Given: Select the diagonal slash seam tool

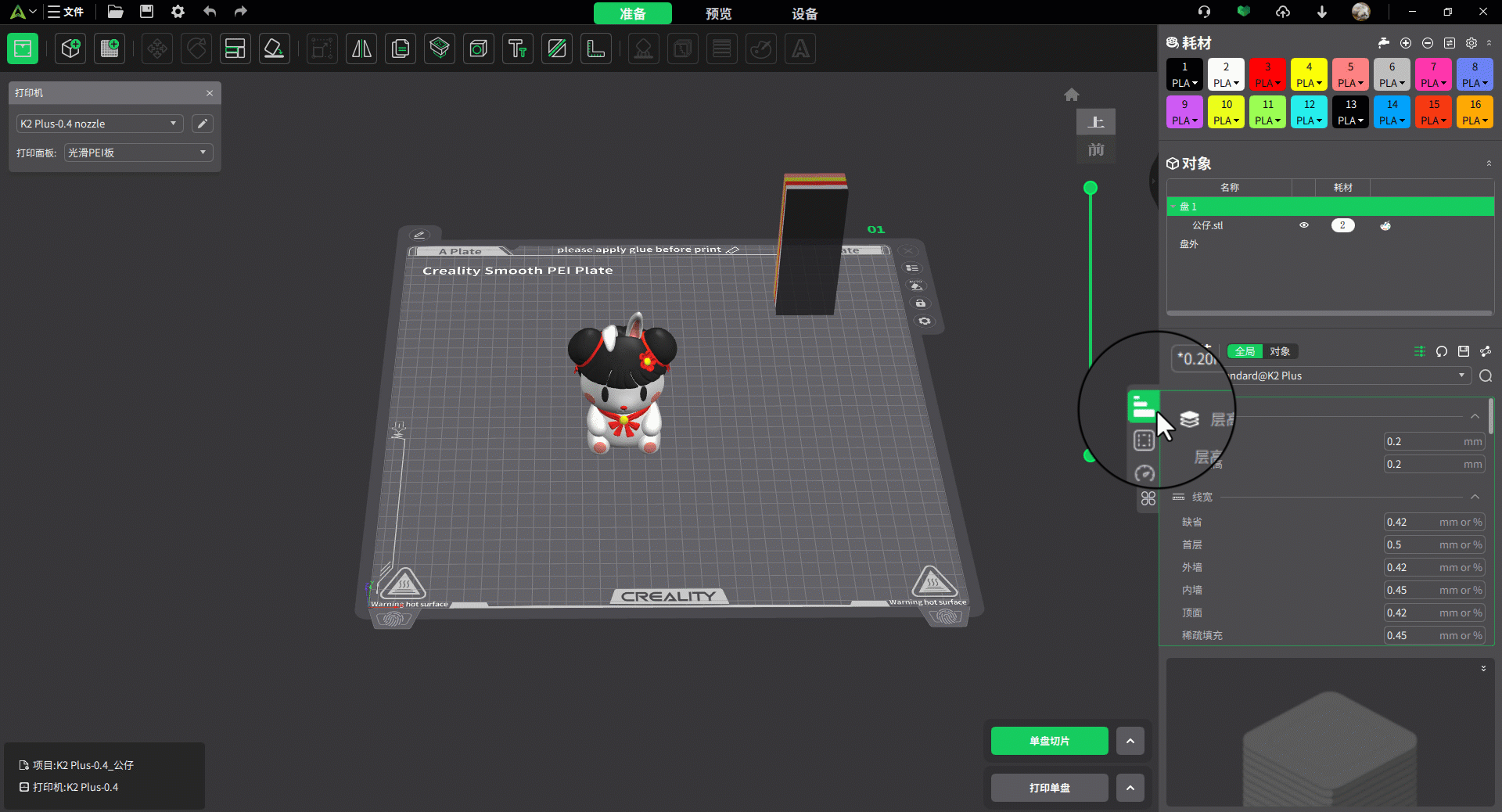Looking at the screenshot, I should click(557, 49).
